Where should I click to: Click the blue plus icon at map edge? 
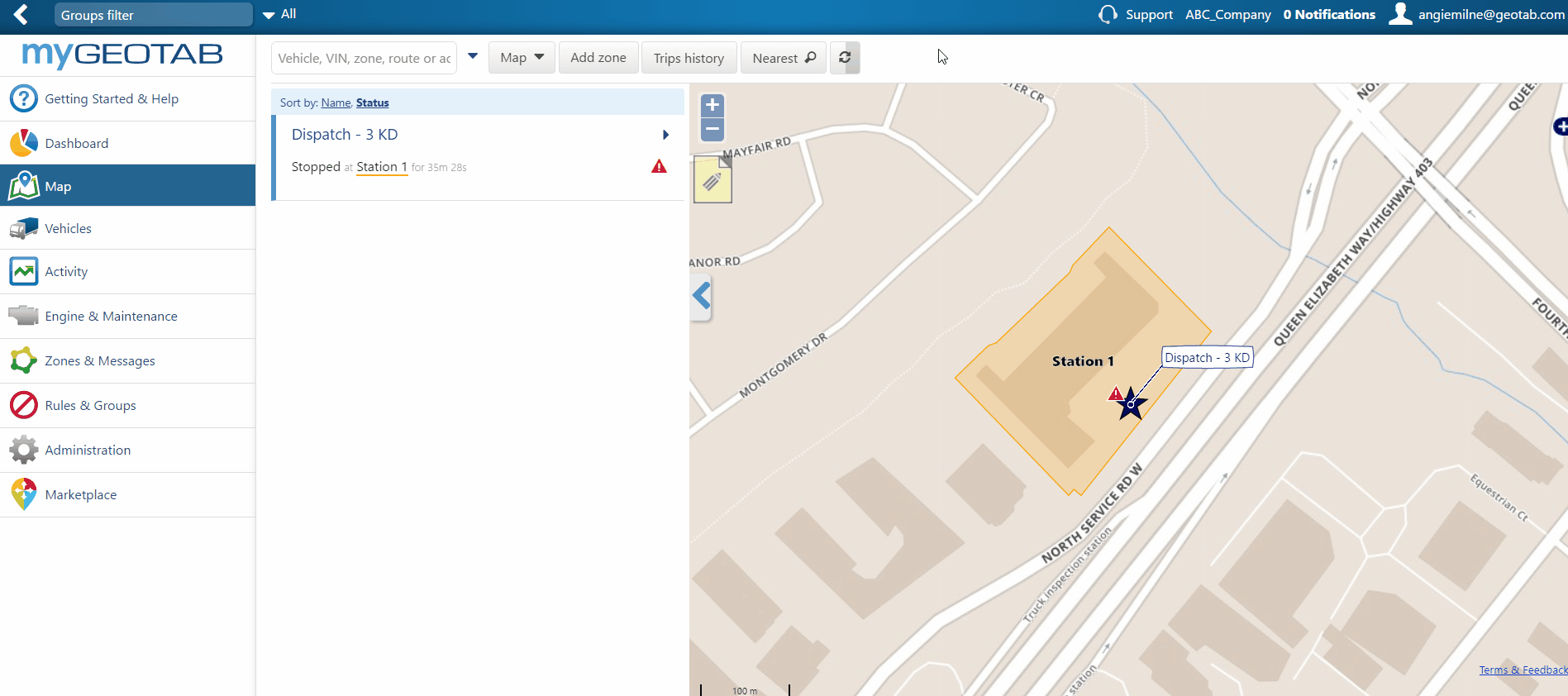pyautogui.click(x=1561, y=126)
